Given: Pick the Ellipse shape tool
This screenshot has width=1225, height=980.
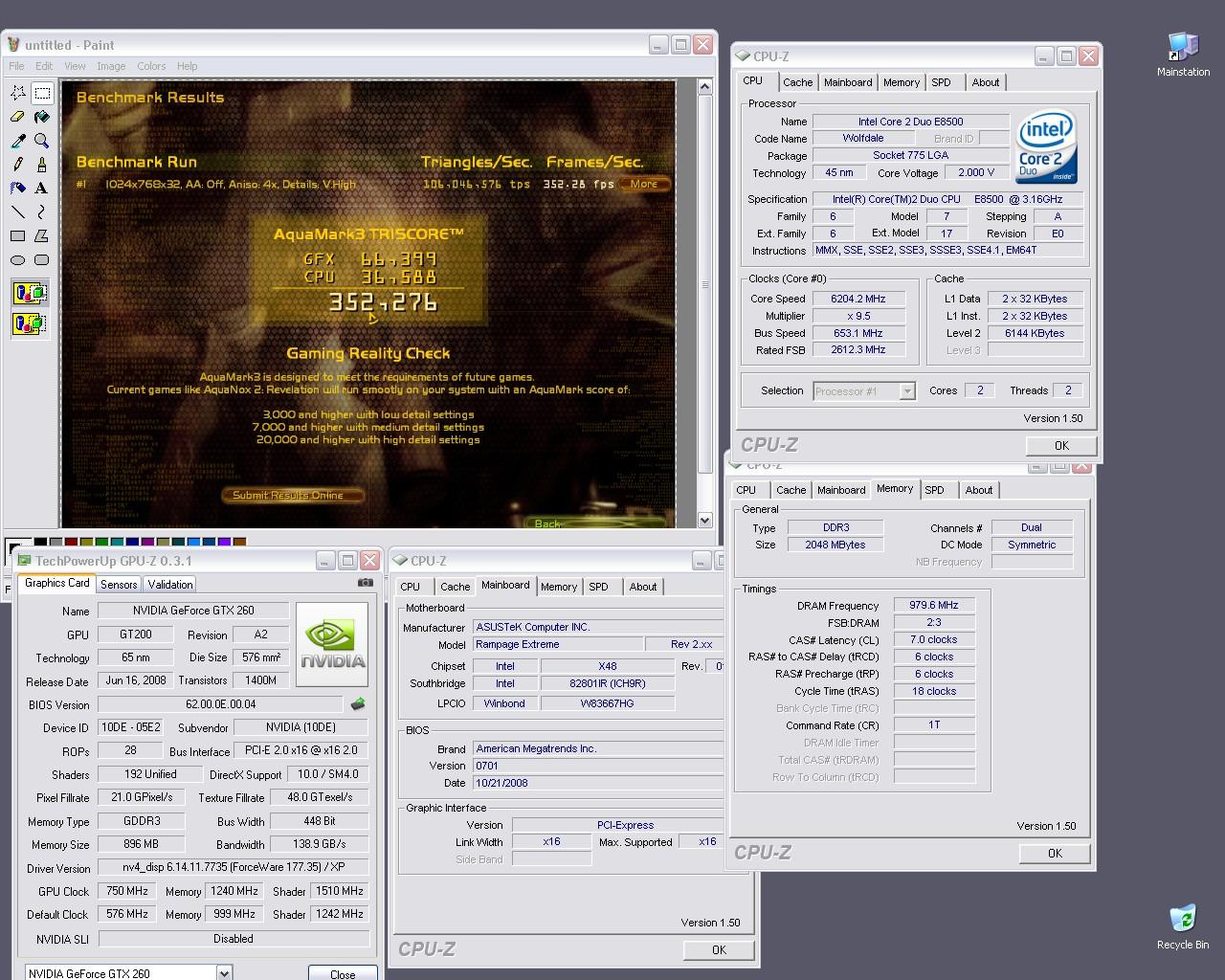Looking at the screenshot, I should point(18,260).
